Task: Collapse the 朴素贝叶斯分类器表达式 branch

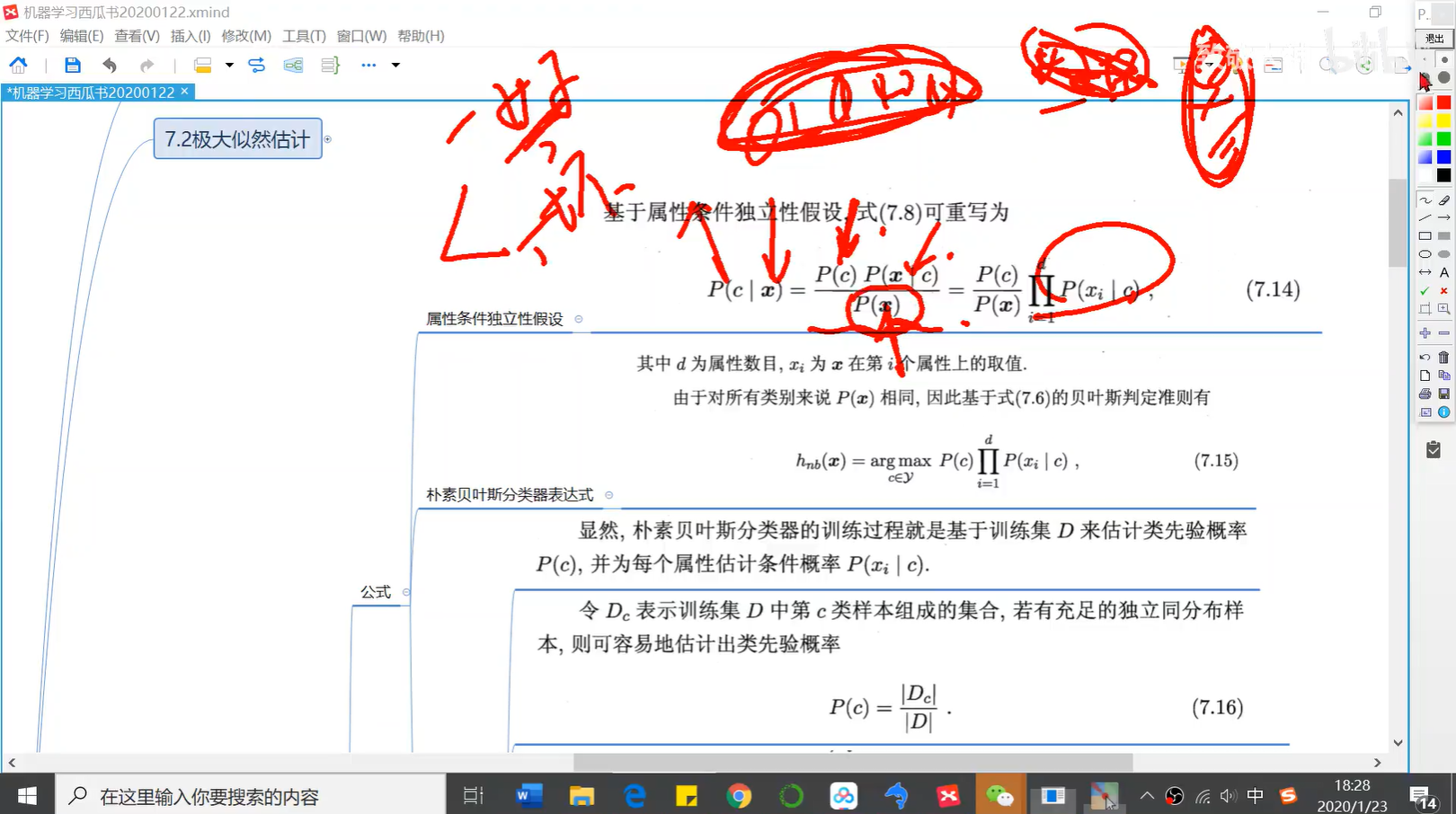Action: (x=609, y=495)
